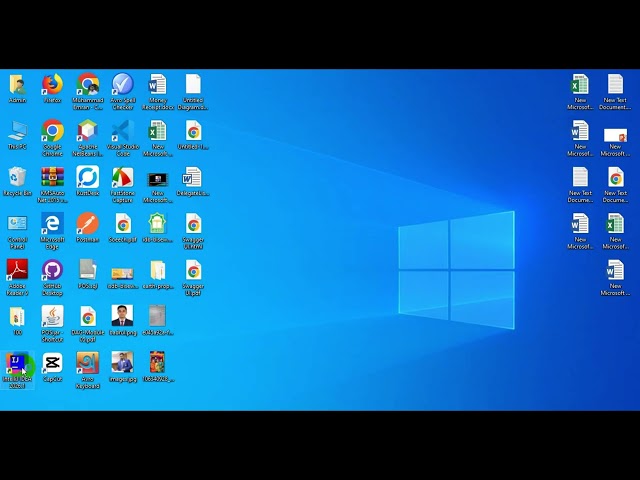Click the Google Chrome shortcut icon
Viewport: 640px width, 480px height.
click(x=52, y=138)
